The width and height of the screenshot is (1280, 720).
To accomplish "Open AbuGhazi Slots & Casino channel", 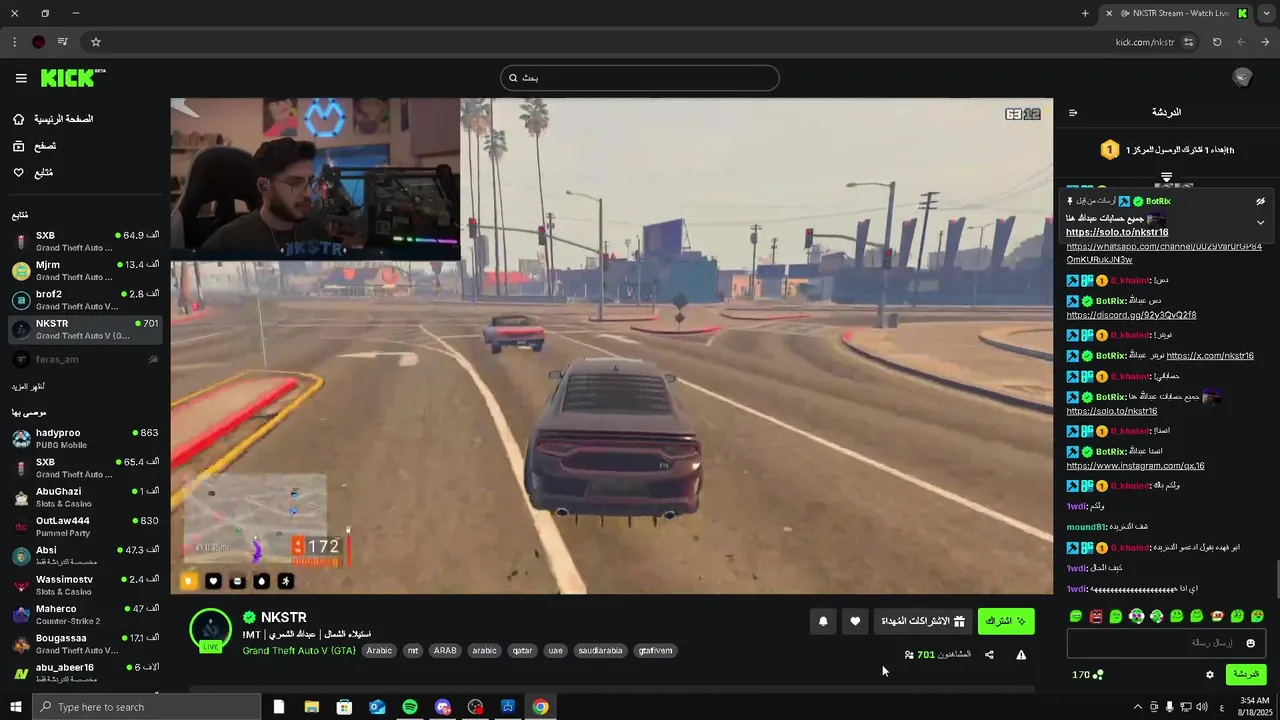I will [x=85, y=497].
